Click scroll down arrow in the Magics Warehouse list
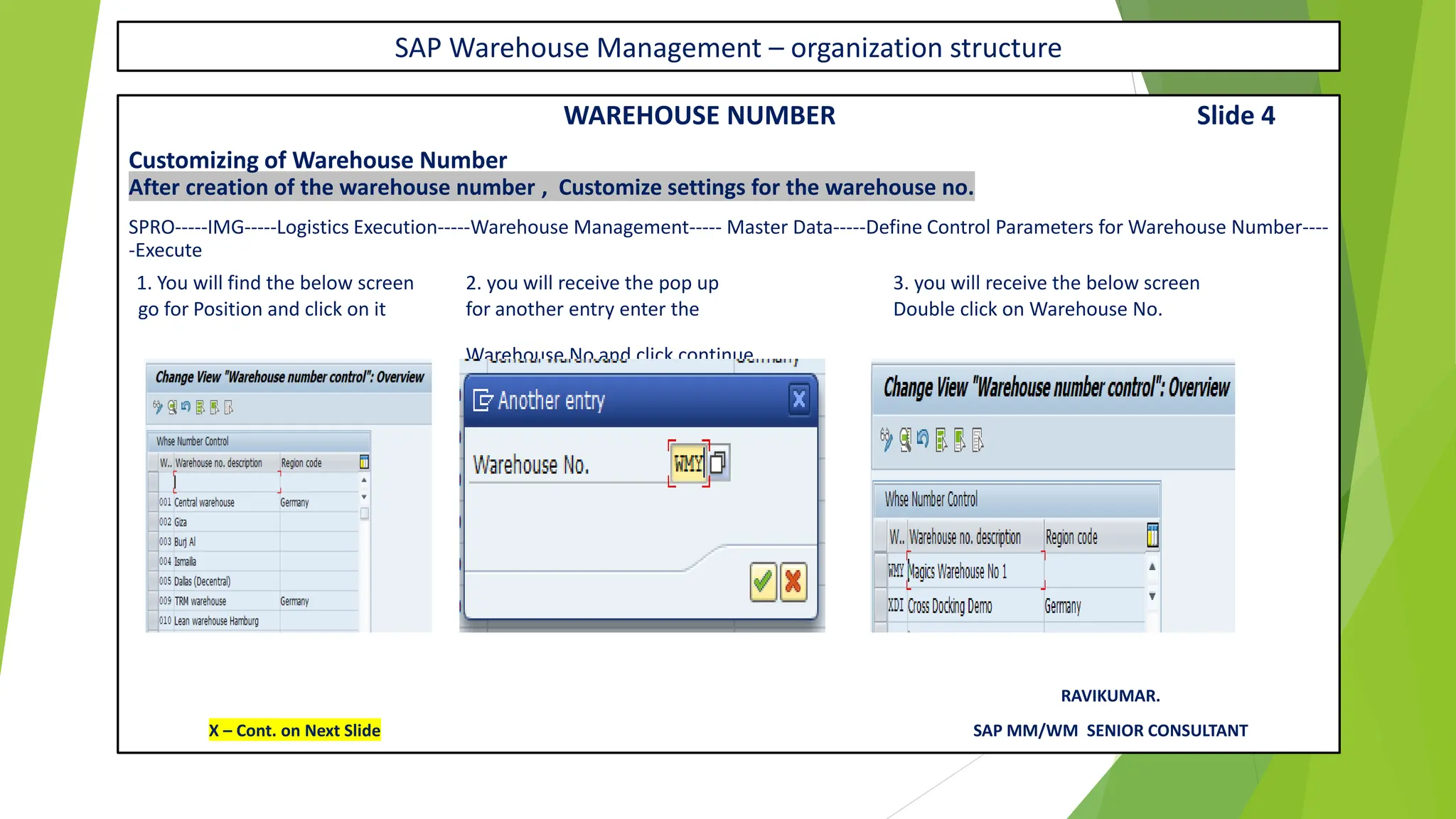The image size is (1456, 819). (x=1152, y=596)
